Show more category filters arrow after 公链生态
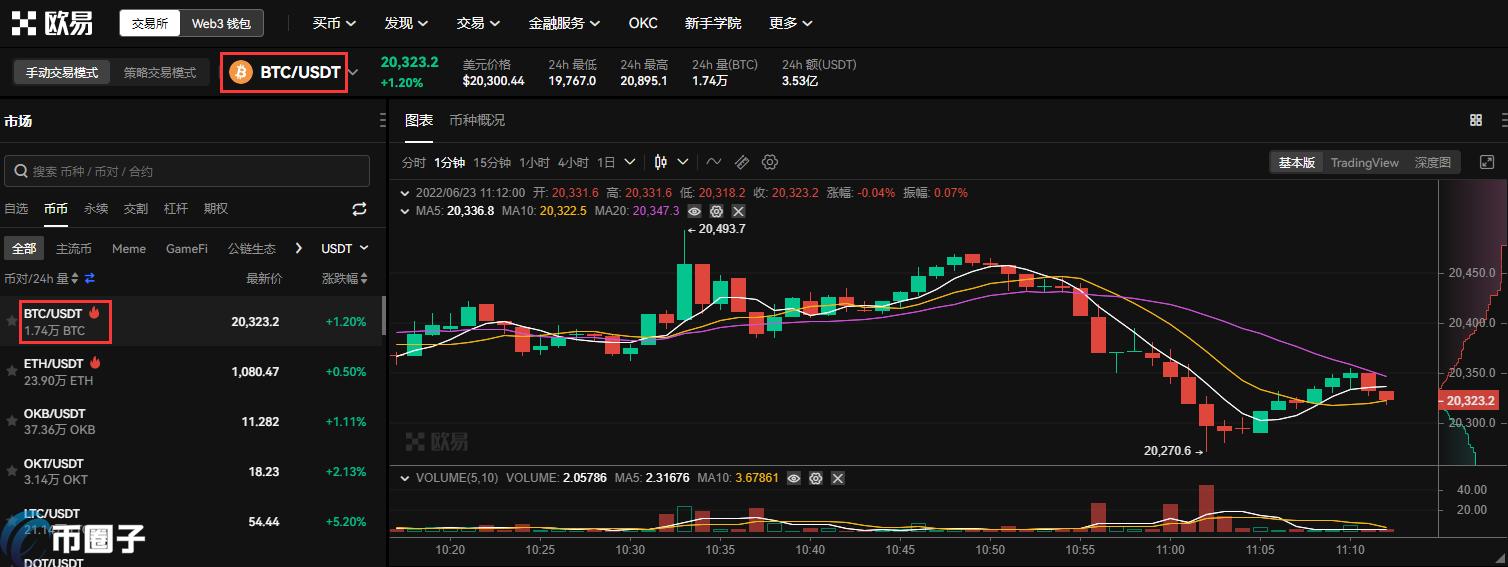This screenshot has height=567, width=1508. tap(298, 248)
